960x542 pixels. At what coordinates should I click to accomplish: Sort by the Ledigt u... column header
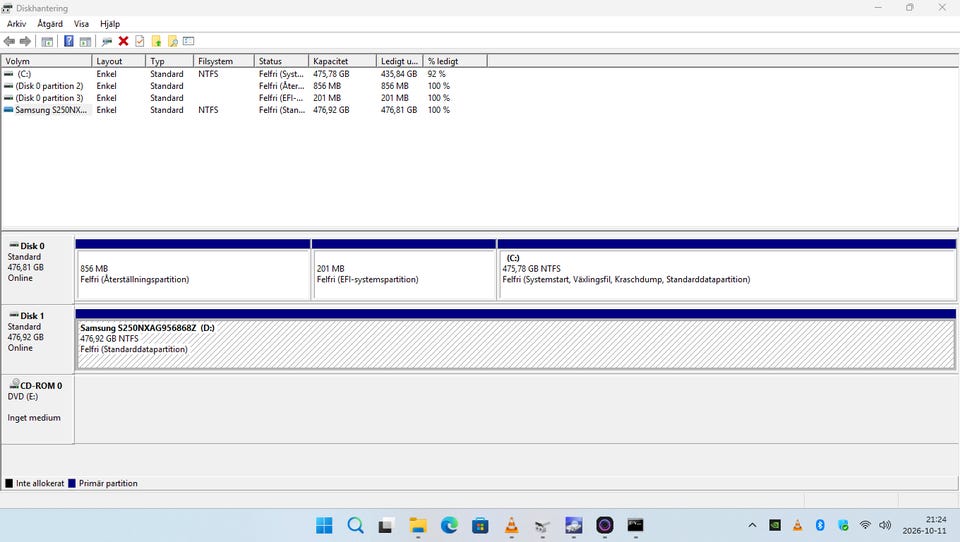click(400, 61)
